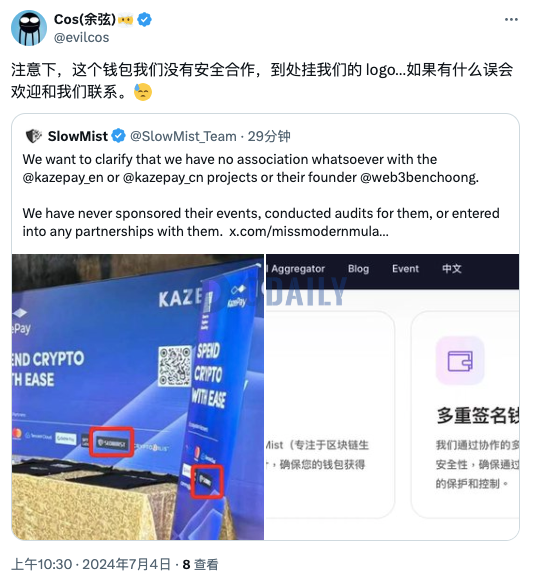Click the 29分钟 quoted tweet timestamp

tap(269, 136)
